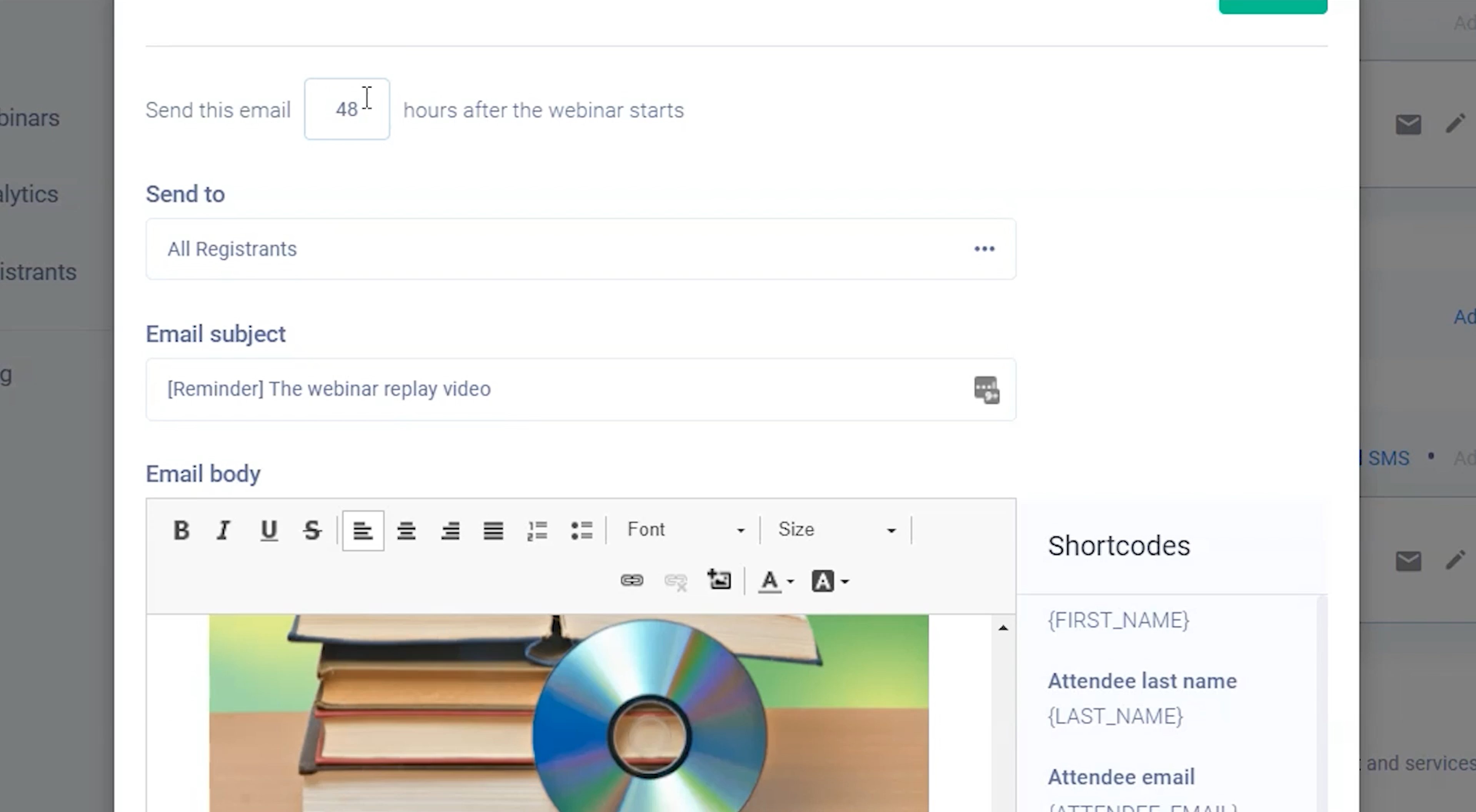
Task: Select the Insert Image icon
Action: pyautogui.click(x=719, y=580)
